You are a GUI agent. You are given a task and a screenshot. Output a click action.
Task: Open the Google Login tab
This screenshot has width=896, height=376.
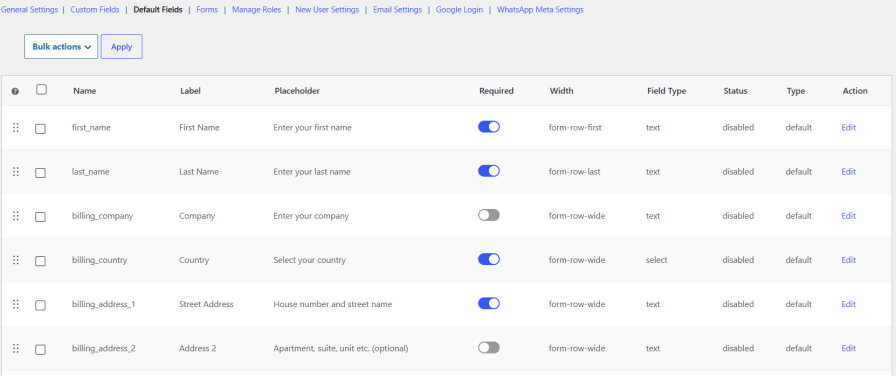click(x=459, y=10)
